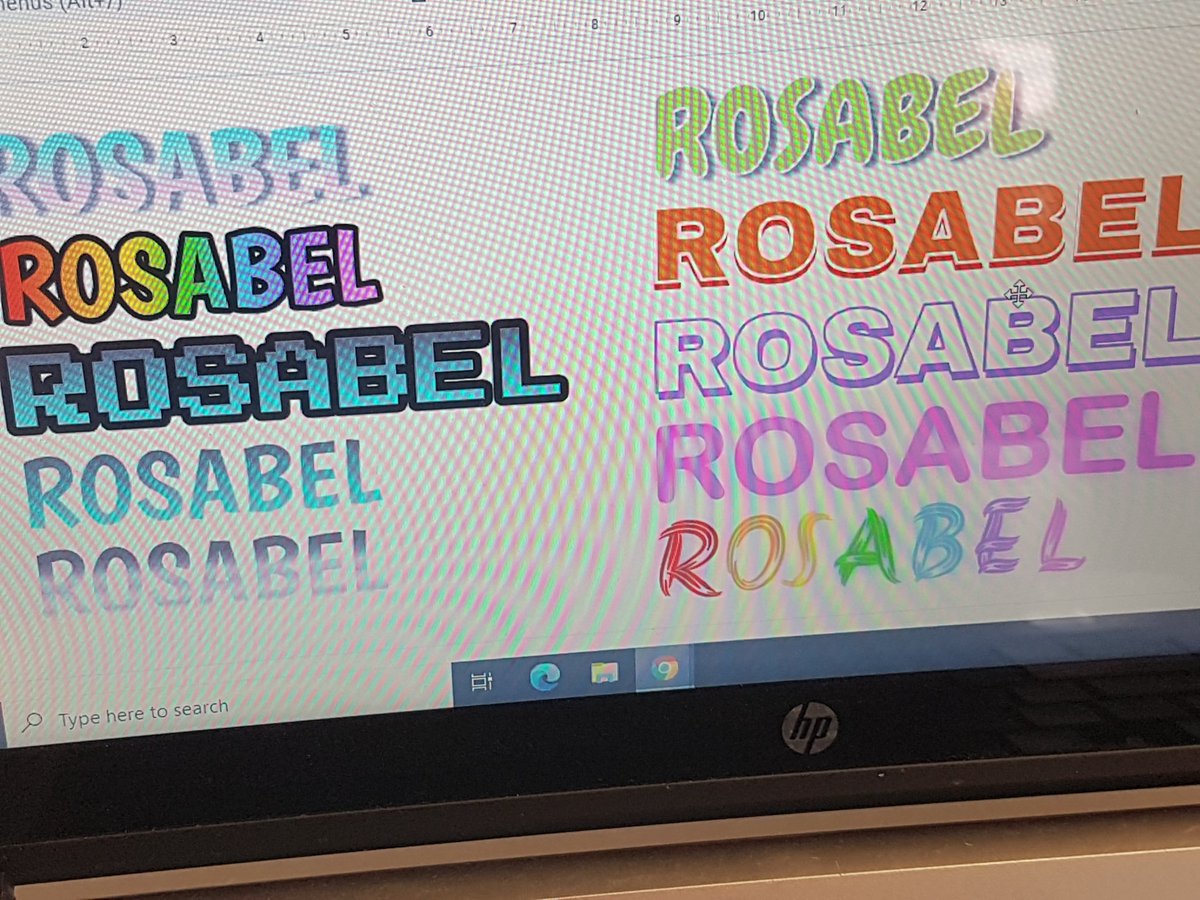Open Task View from the taskbar
1200x900 pixels.
pos(481,679)
